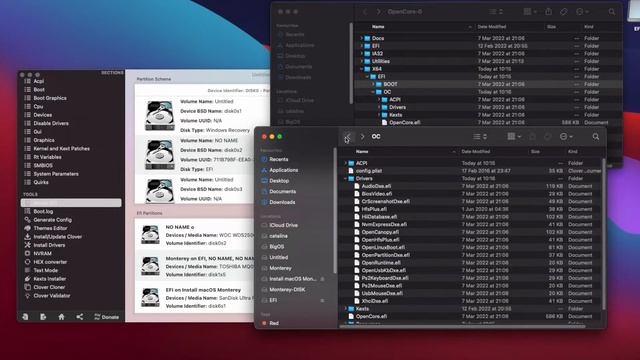Expand the ACPI folder in OC window
Viewport: 640px width, 360px height.
(x=345, y=163)
